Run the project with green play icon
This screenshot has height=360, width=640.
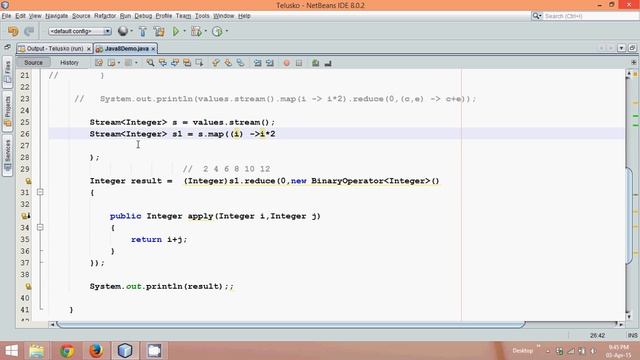(x=176, y=31)
